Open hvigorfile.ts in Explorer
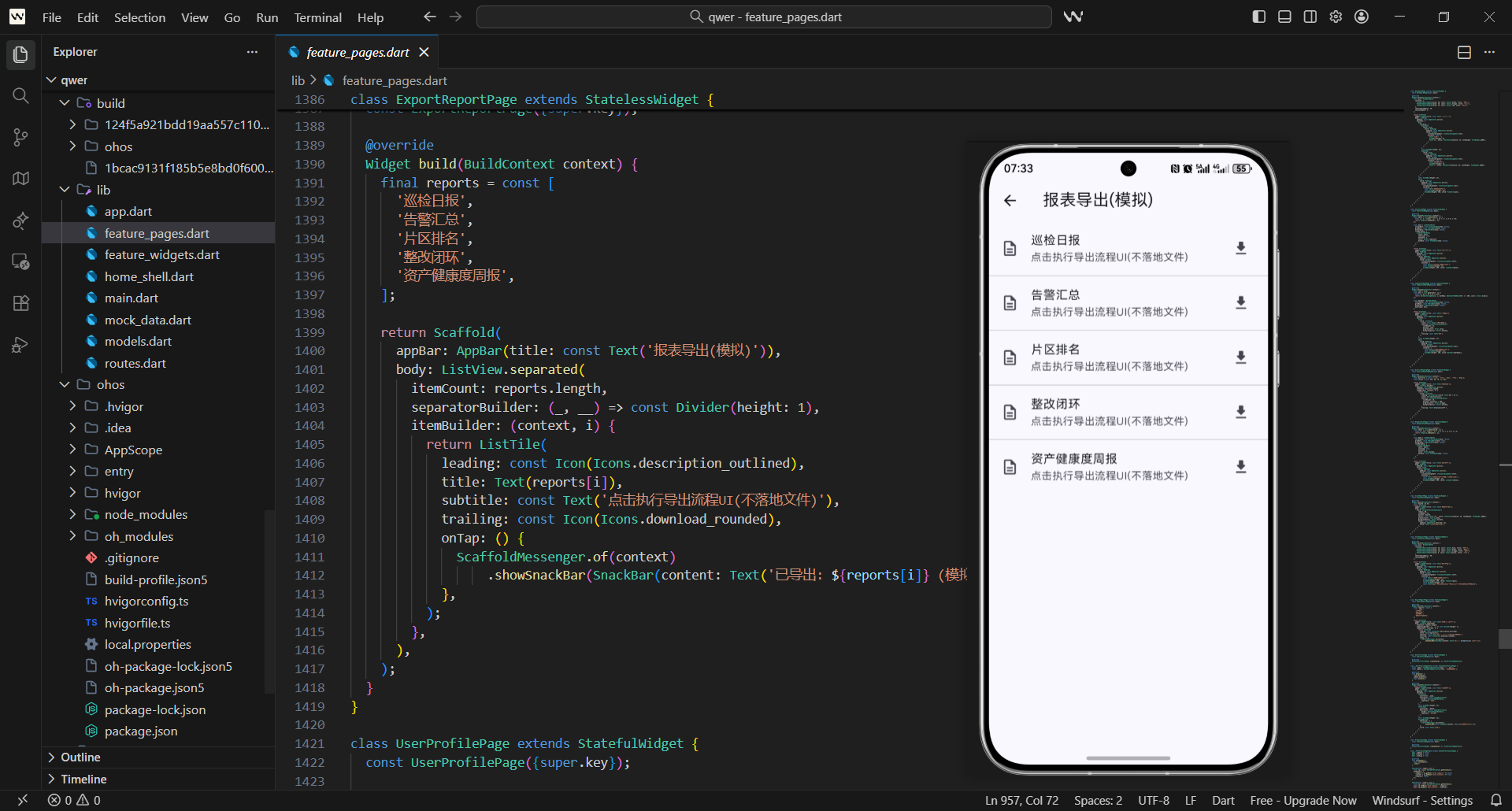This screenshot has width=1512, height=811. click(137, 623)
